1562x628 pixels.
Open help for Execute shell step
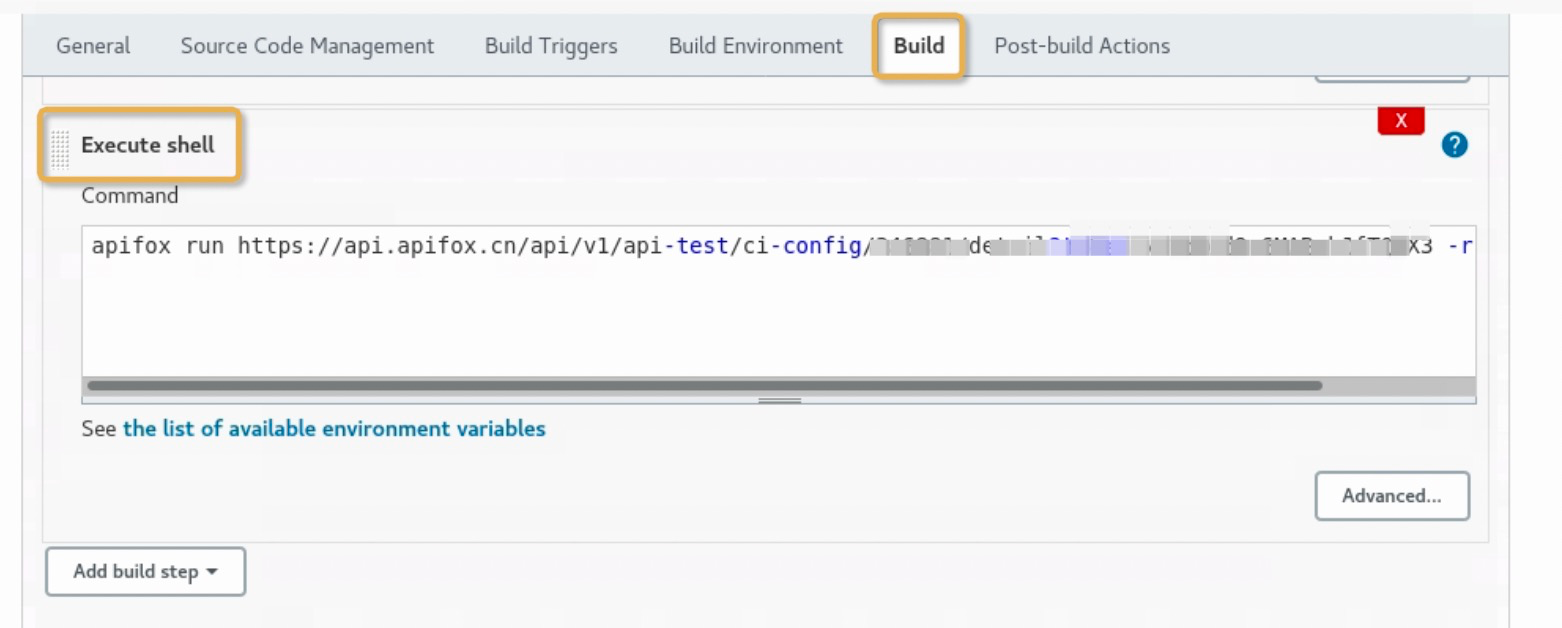click(x=1454, y=146)
